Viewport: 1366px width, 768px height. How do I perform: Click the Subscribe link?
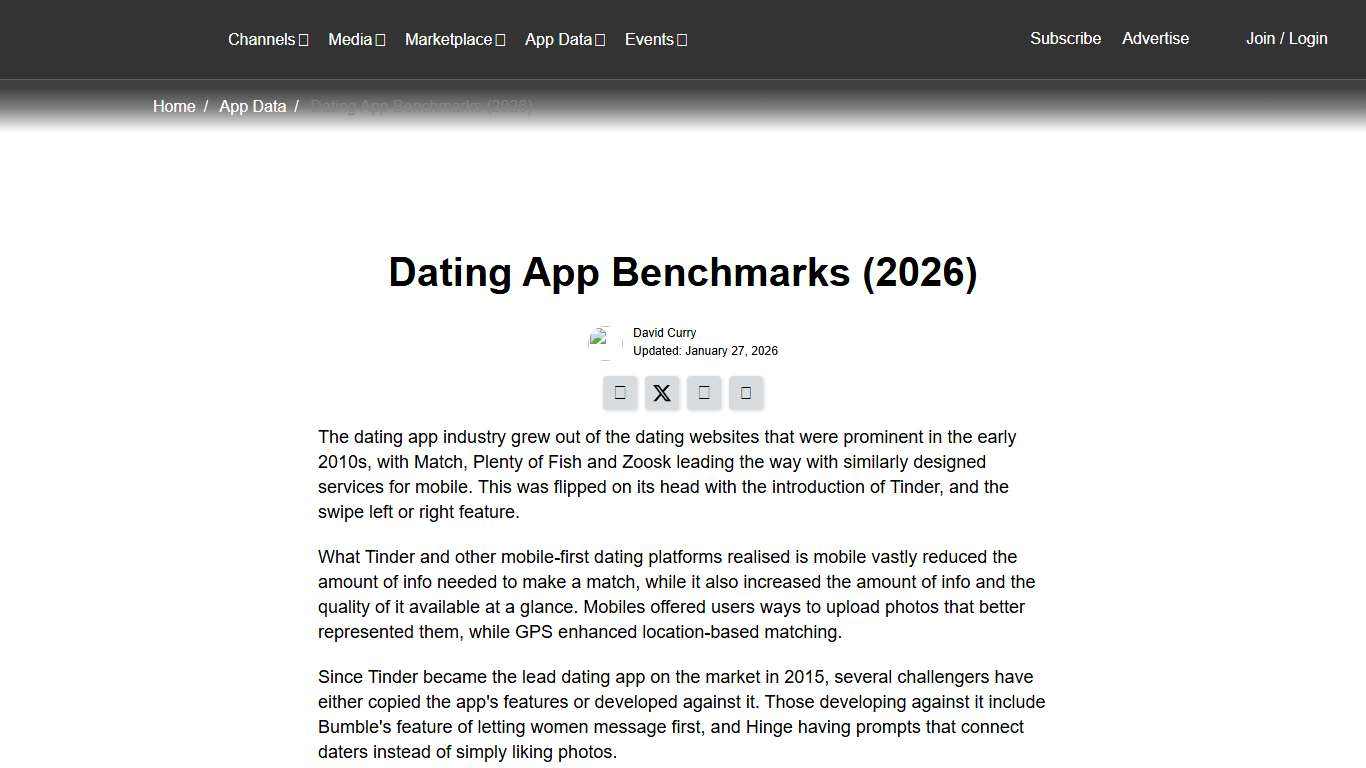click(x=1065, y=38)
